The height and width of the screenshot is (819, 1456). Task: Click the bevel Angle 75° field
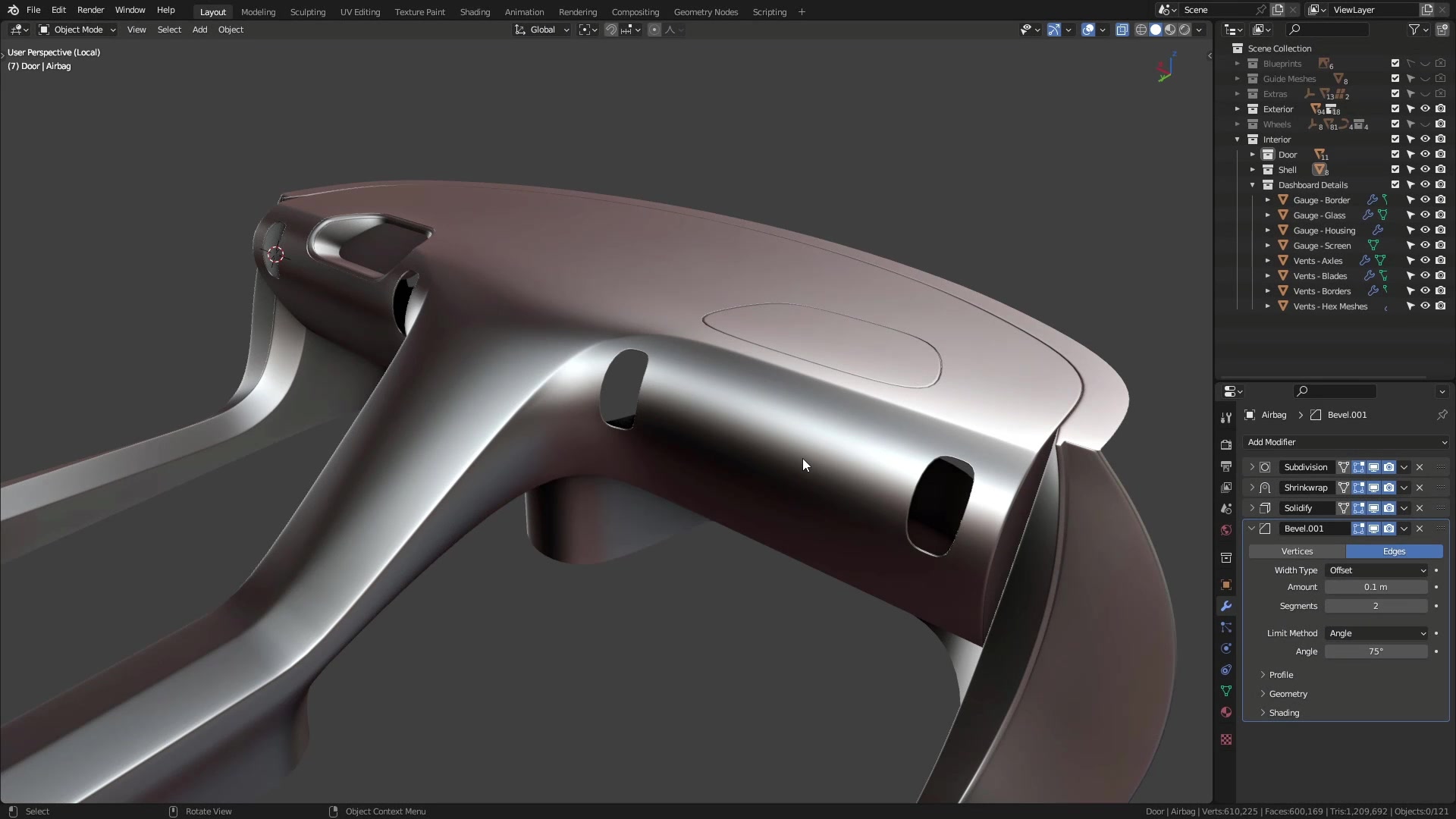point(1376,651)
